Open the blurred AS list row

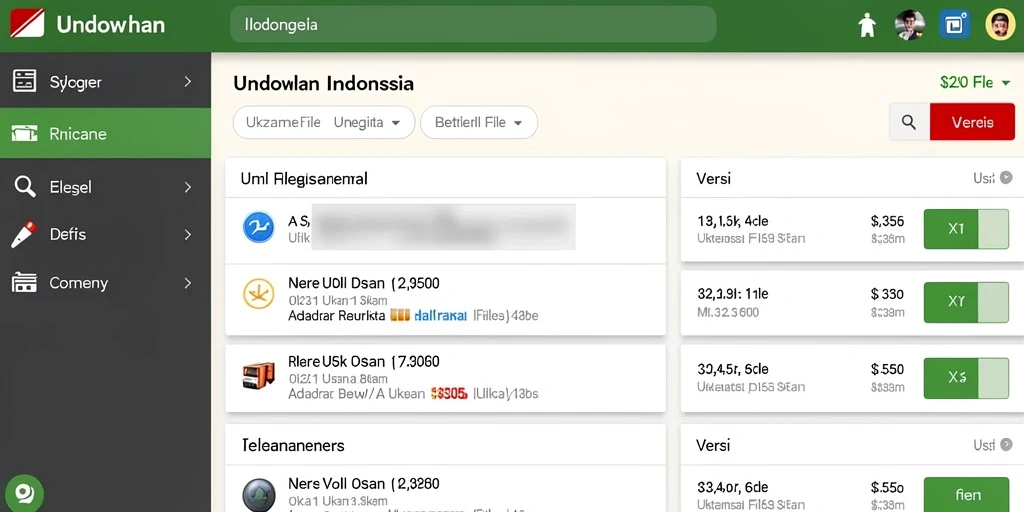coord(445,231)
